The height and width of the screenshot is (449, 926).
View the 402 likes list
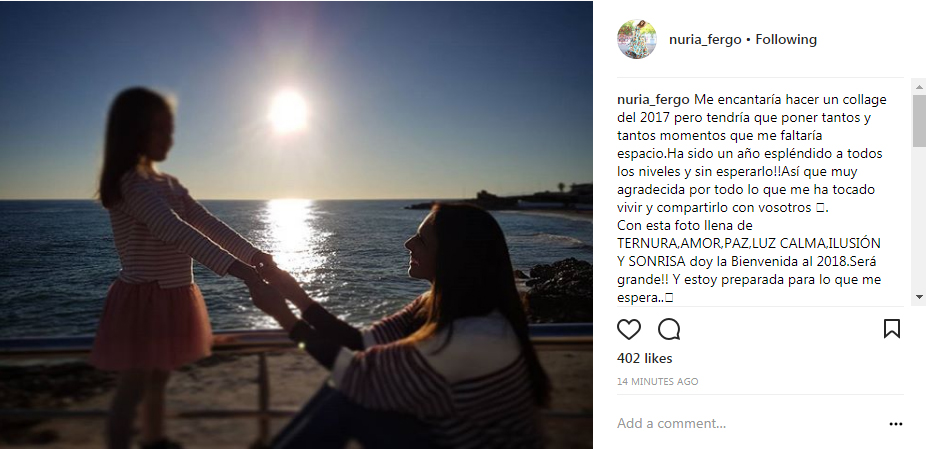pos(645,358)
